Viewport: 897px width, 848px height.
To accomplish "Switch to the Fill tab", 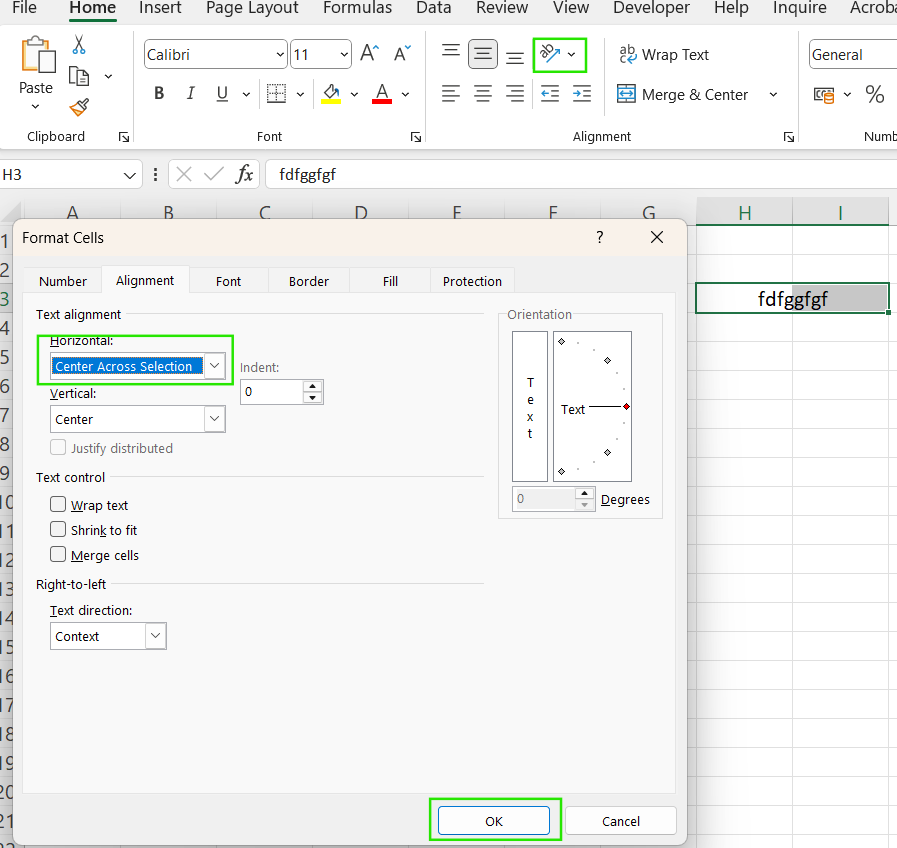I will tap(390, 281).
